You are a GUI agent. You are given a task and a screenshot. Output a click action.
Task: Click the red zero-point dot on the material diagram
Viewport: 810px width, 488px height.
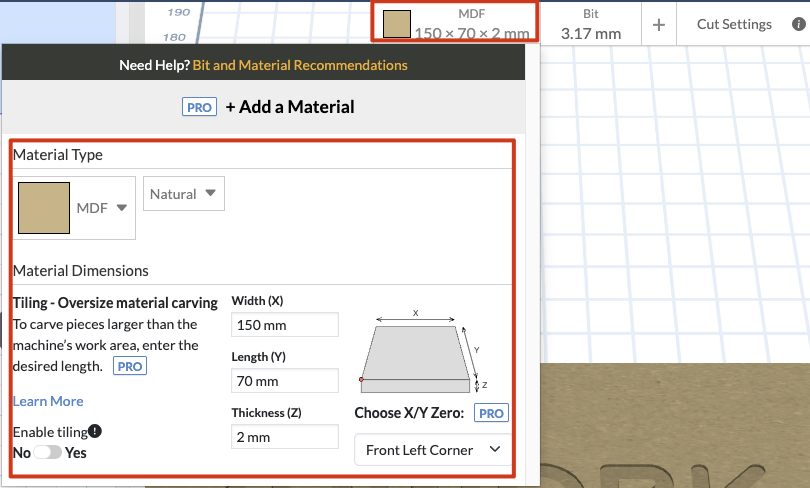point(361,380)
